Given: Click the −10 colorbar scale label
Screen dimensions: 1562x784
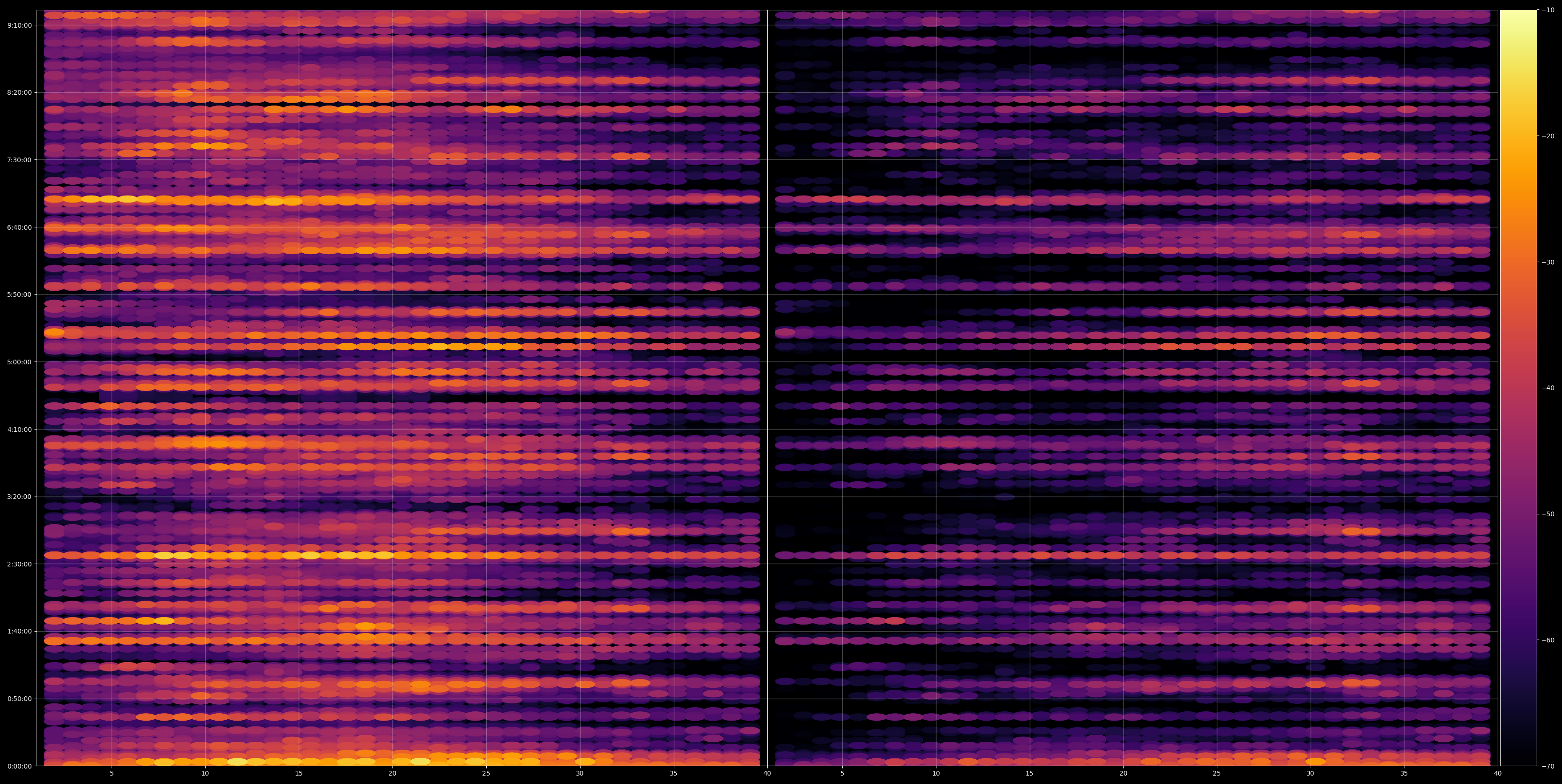Looking at the screenshot, I should tap(1547, 10).
